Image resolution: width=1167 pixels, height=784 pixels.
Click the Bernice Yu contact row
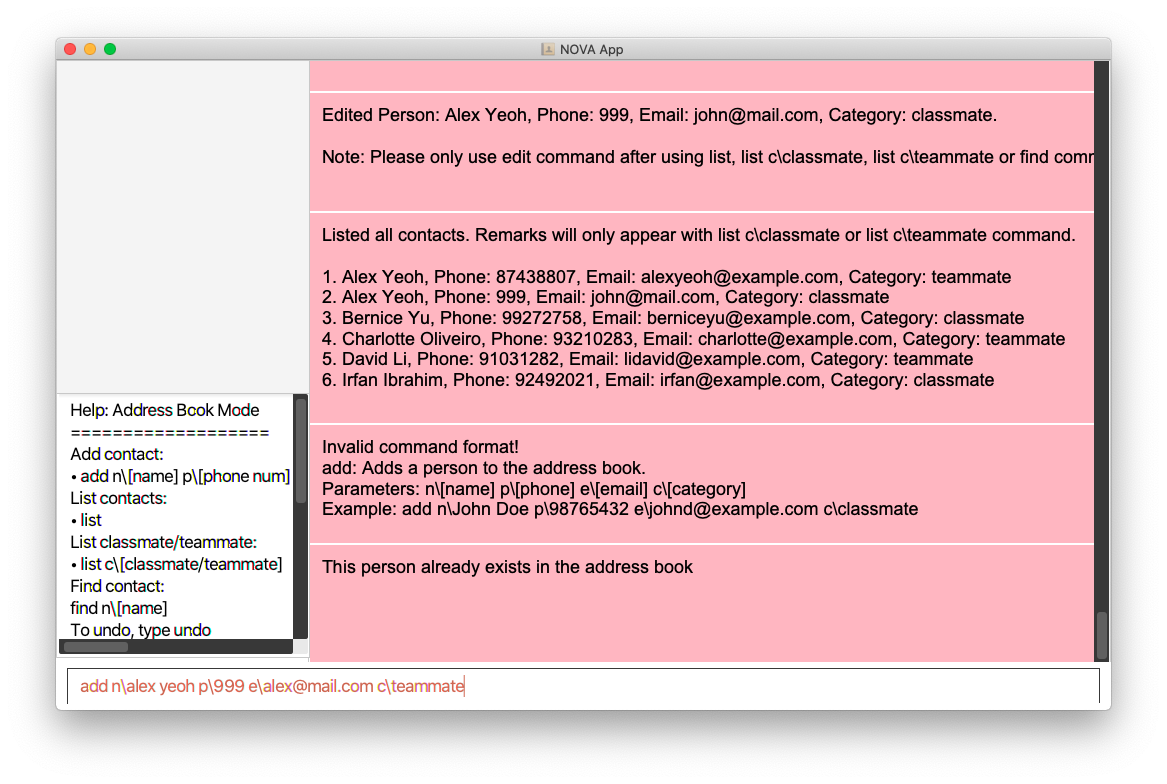(x=673, y=318)
